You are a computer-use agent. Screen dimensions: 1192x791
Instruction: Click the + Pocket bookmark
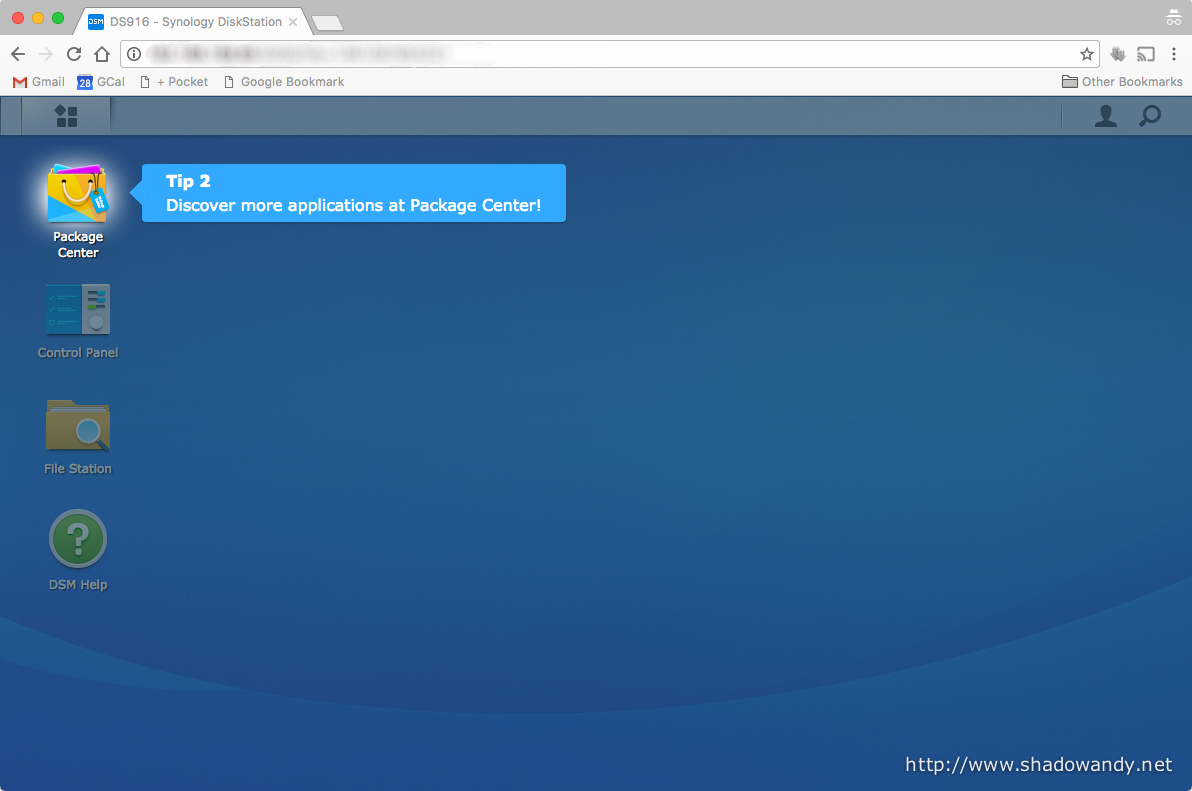point(174,81)
